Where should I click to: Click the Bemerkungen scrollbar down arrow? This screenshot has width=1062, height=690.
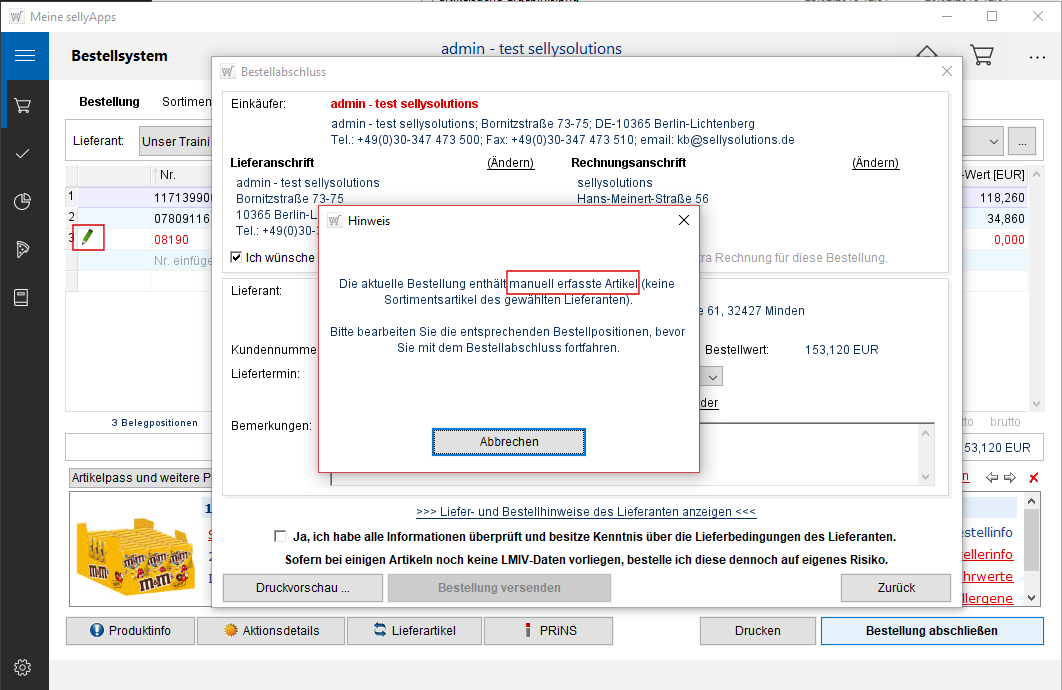[926, 477]
